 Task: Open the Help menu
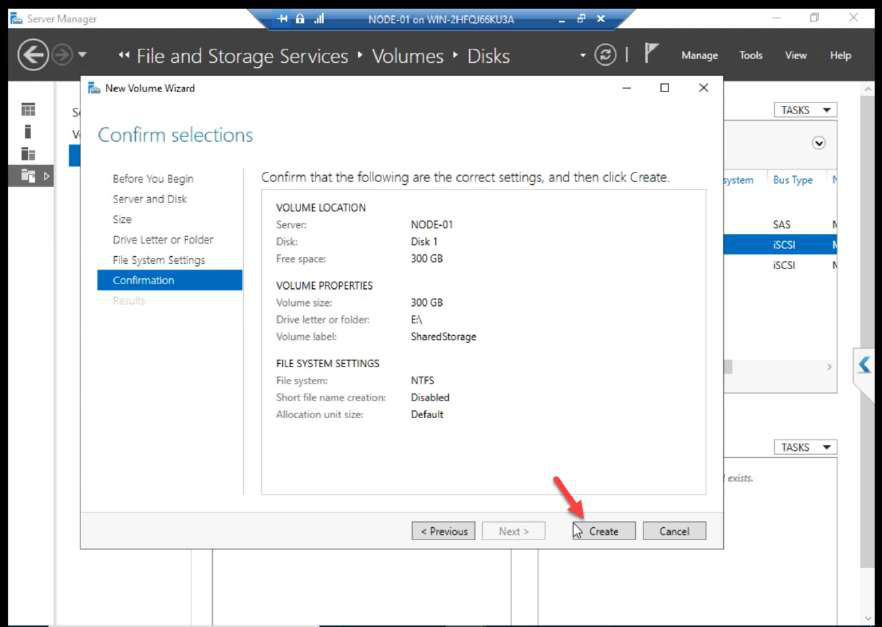coord(840,55)
